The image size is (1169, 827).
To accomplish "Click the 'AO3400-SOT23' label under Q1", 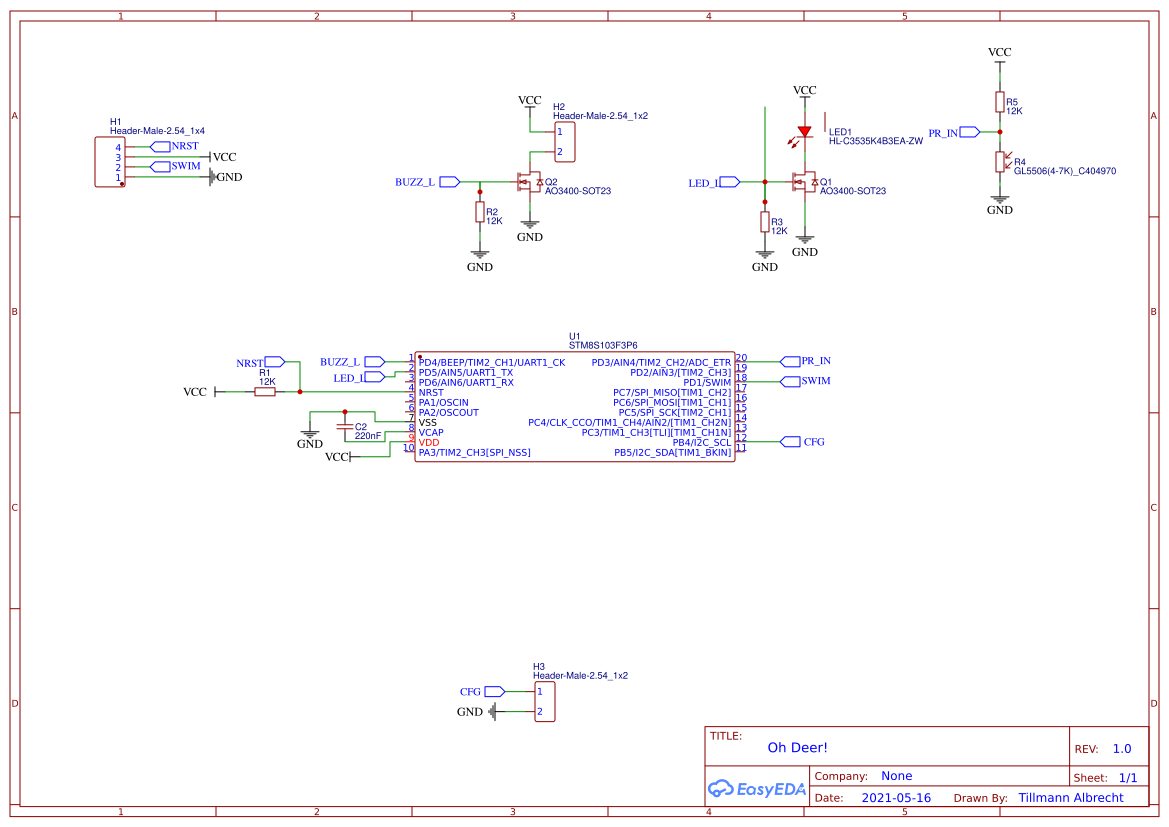I will 853,191.
